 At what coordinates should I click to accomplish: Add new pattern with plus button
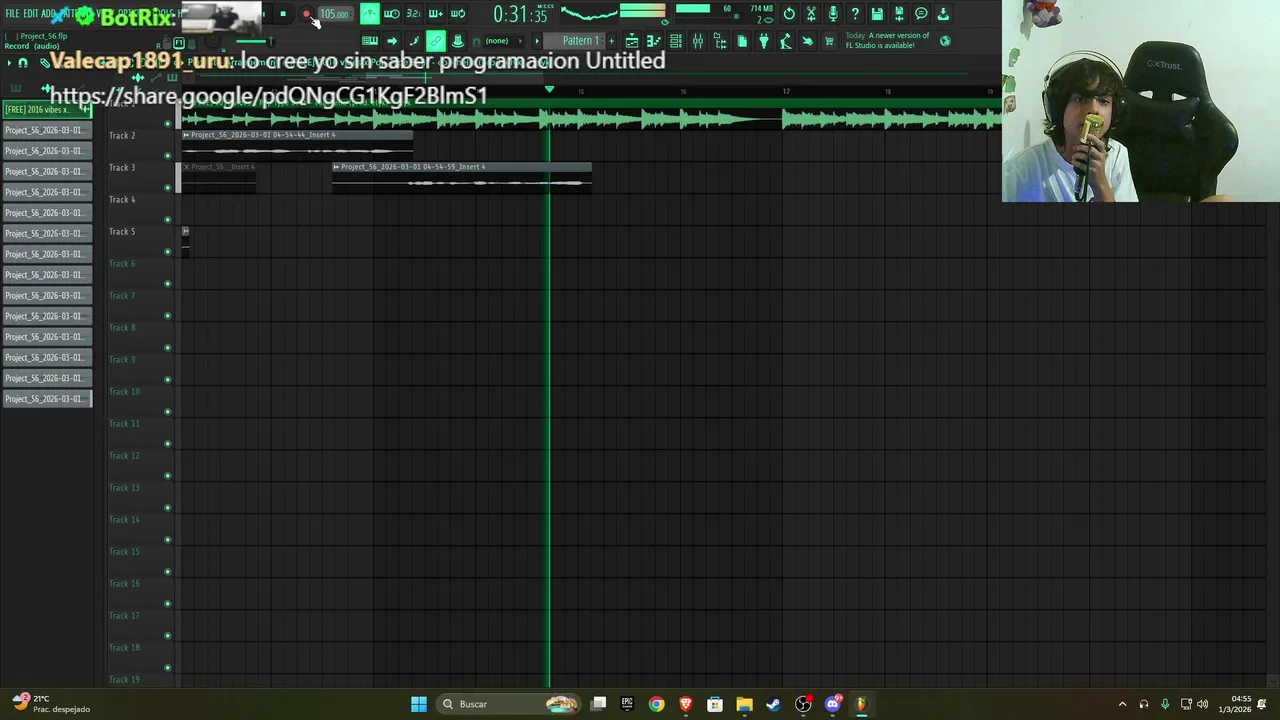pyautogui.click(x=612, y=41)
